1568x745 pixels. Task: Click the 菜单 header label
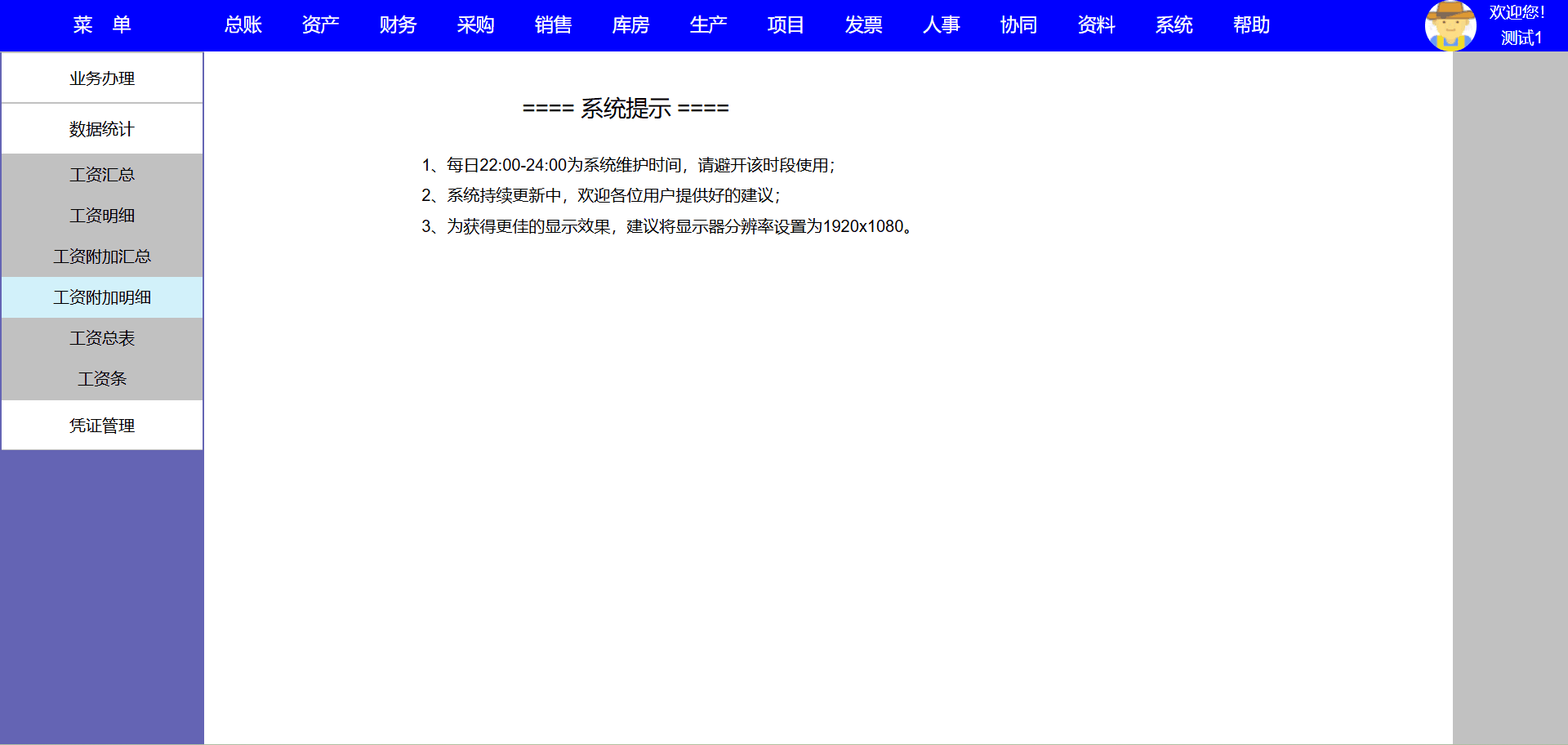tap(102, 25)
